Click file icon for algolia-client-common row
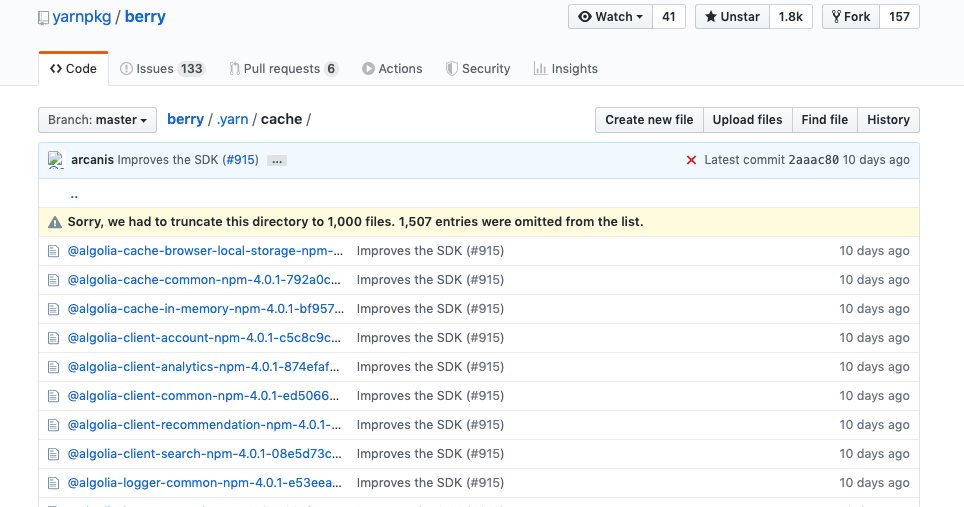 pyautogui.click(x=53, y=395)
